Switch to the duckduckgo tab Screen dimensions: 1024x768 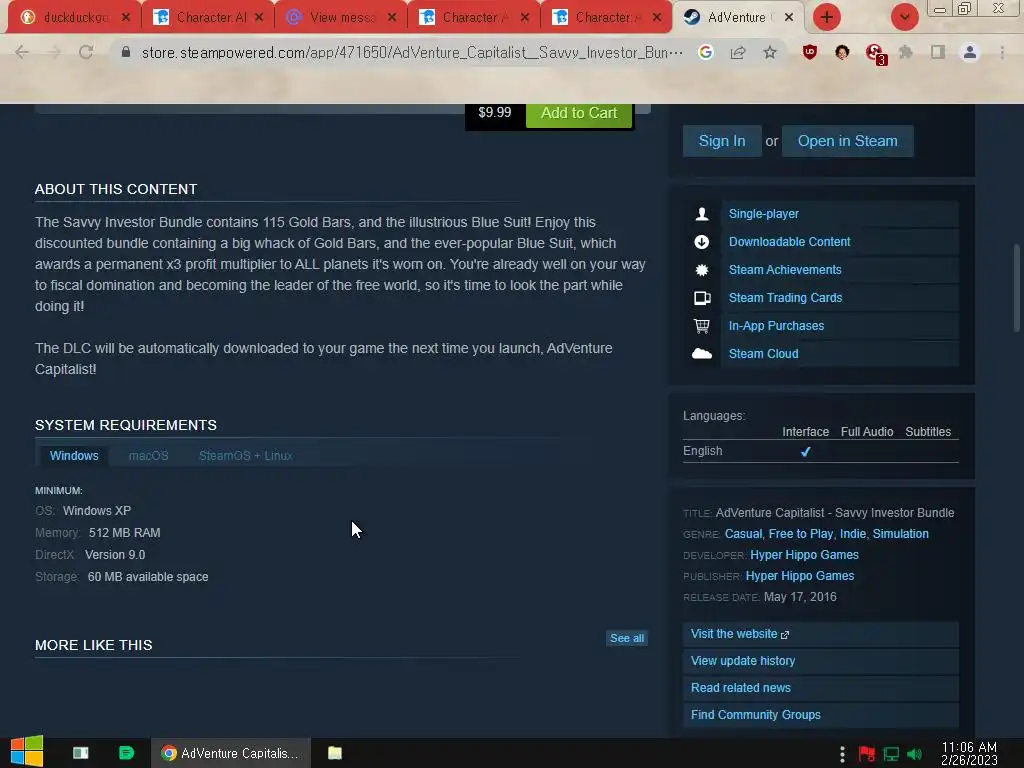coord(75,18)
